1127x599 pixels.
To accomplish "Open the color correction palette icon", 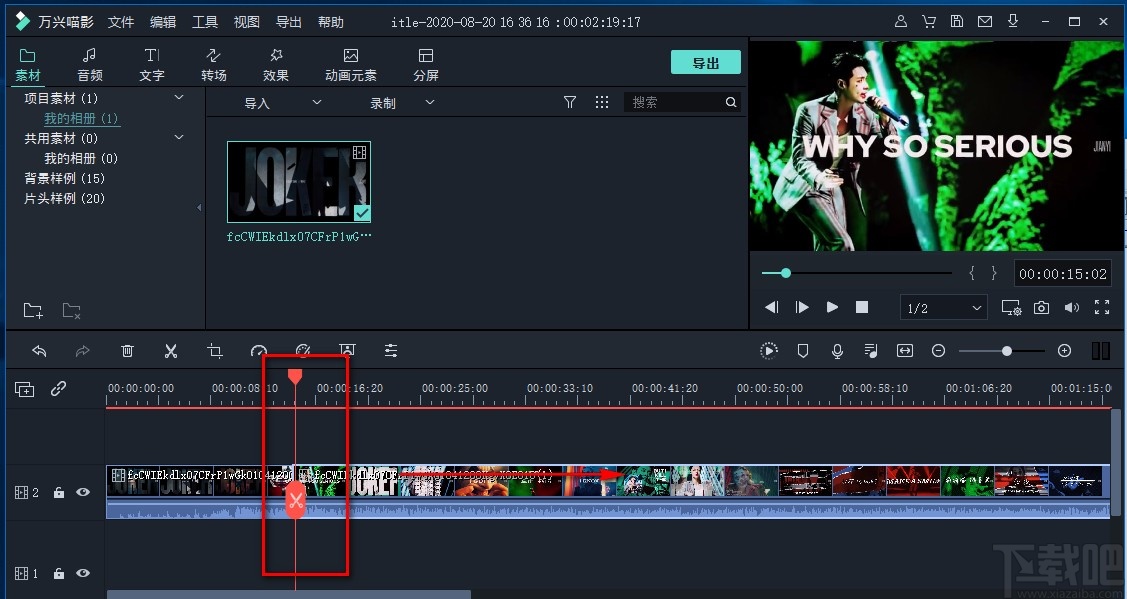I will 303,351.
